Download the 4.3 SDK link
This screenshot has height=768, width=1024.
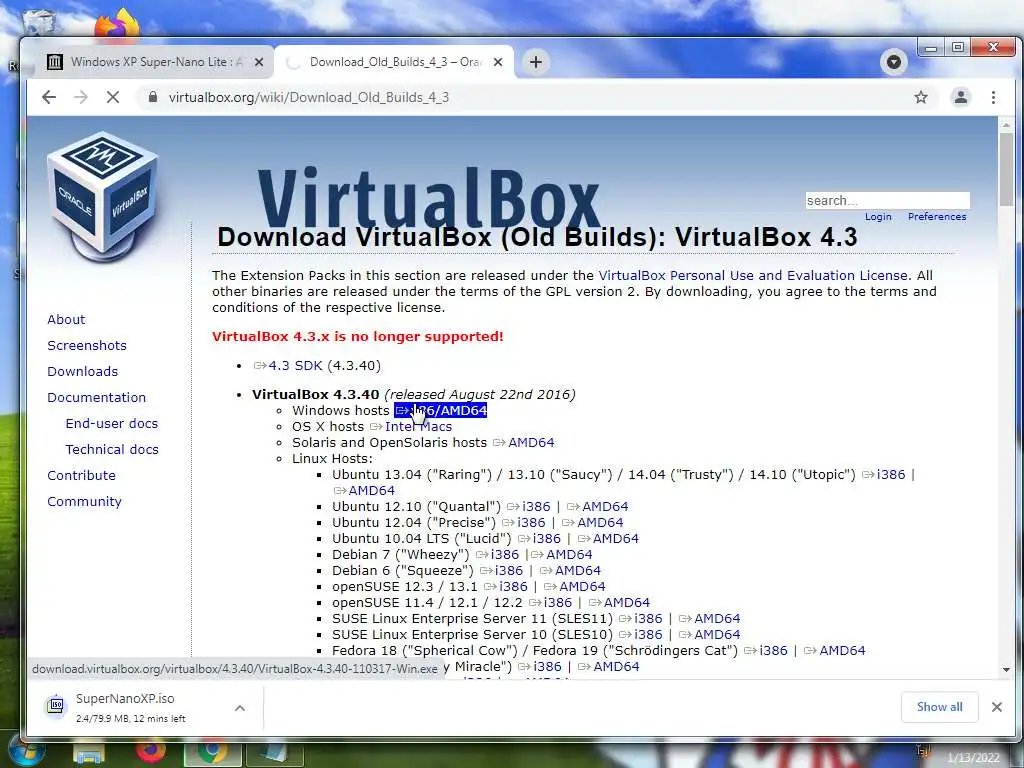pyautogui.click(x=287, y=366)
